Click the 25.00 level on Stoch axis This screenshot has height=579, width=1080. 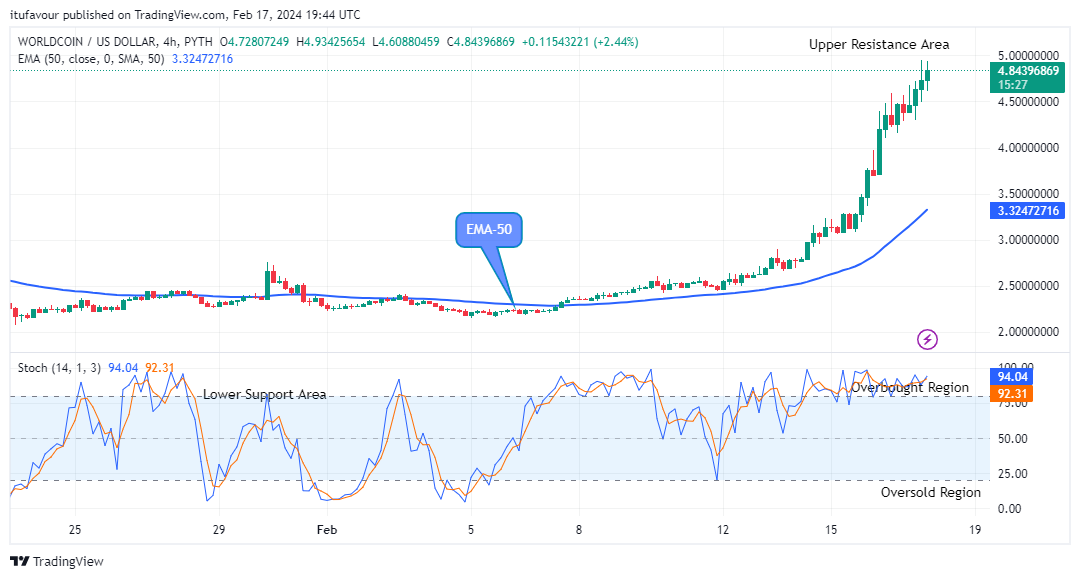tap(1012, 474)
